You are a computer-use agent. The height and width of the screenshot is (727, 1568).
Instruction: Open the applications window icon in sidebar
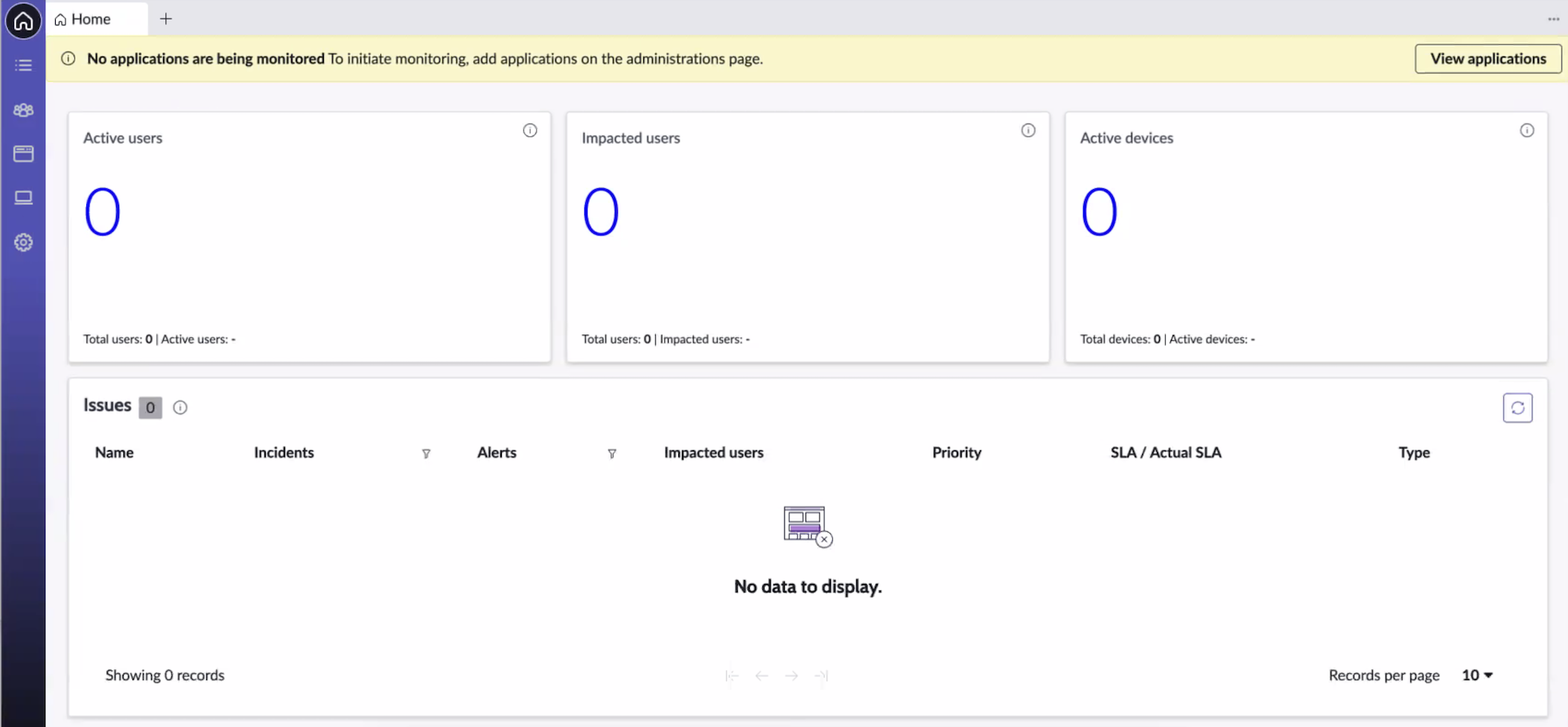[x=23, y=153]
